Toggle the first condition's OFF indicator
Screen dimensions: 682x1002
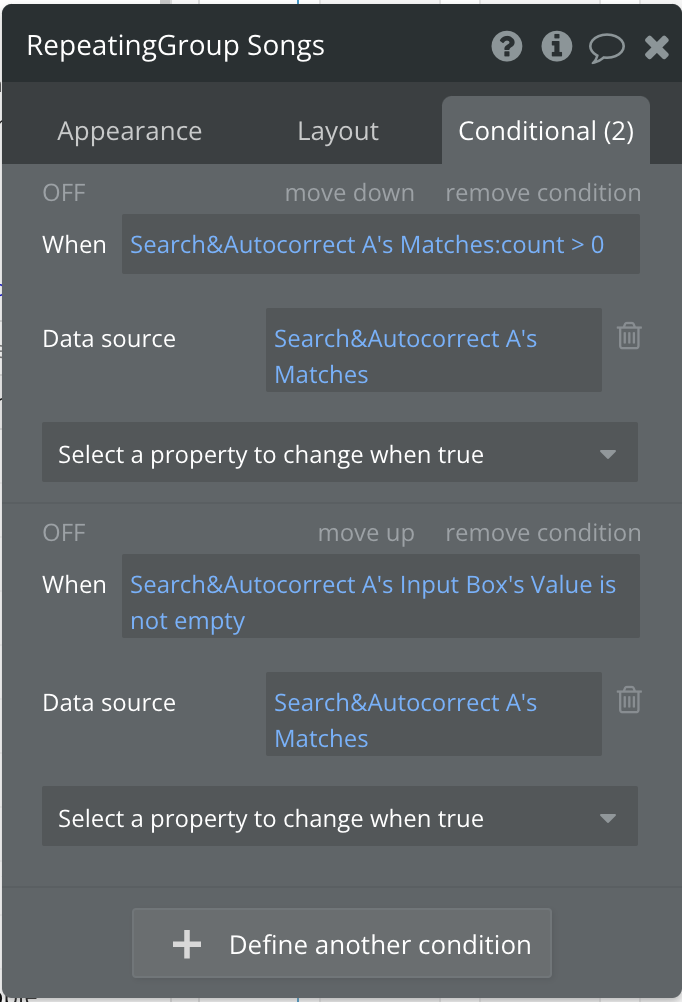click(64, 193)
